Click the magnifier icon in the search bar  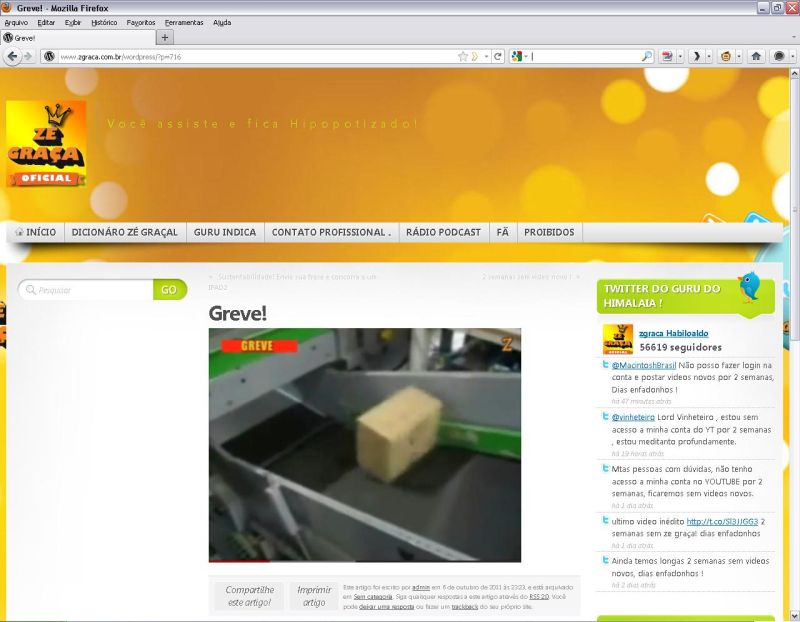click(646, 56)
